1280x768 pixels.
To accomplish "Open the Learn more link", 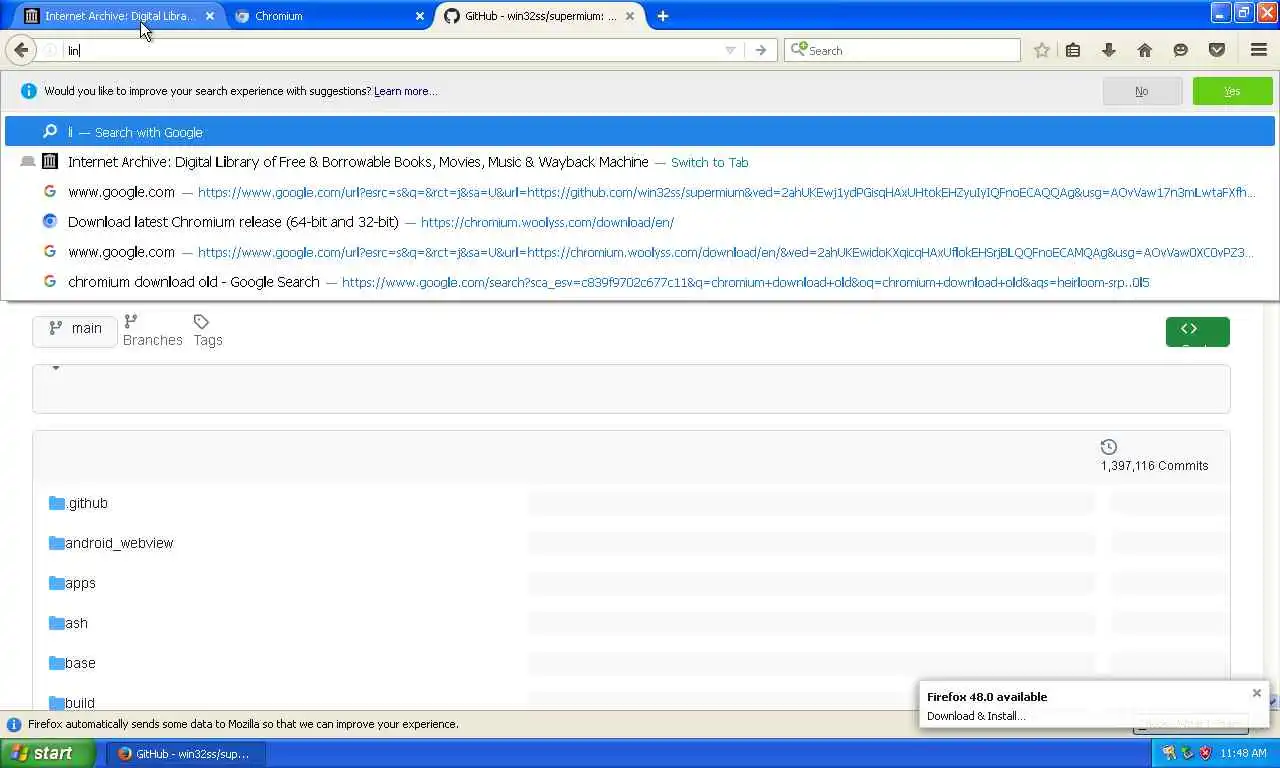I will point(405,91).
